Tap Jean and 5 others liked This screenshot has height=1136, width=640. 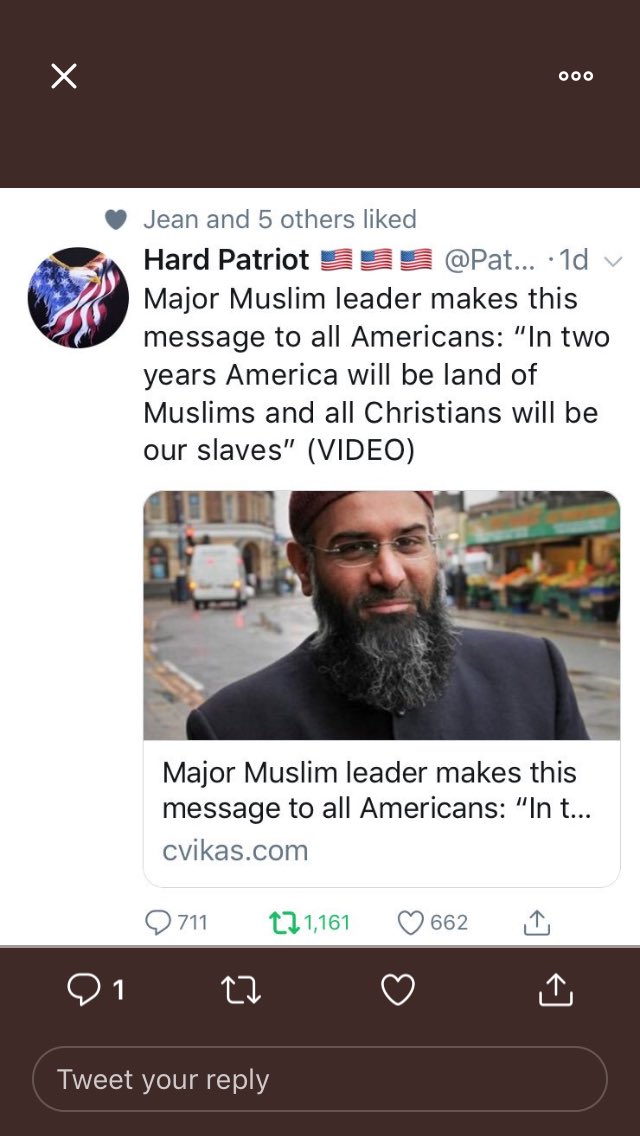coord(280,219)
